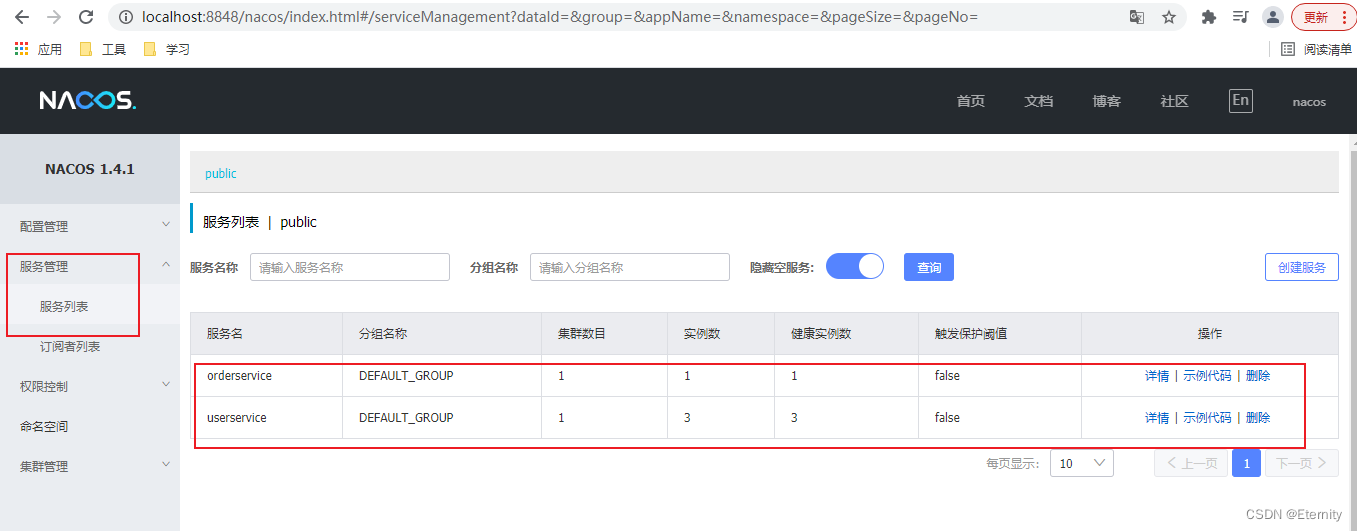This screenshot has height=531, width=1357.
Task: Open the translate page icon in address bar
Action: (1137, 17)
